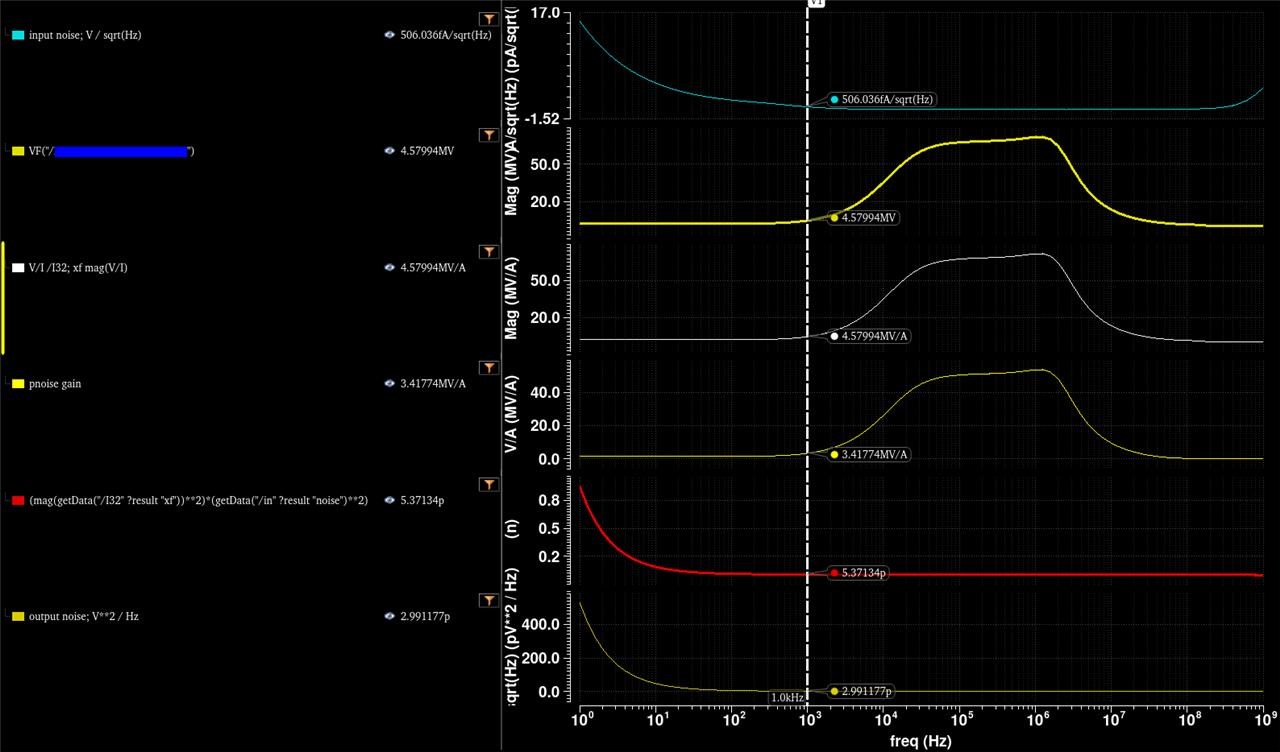Screen dimensions: 1280x752
Task: Select the mag(getData("/I32"...)) expression name
Action: tap(199, 500)
